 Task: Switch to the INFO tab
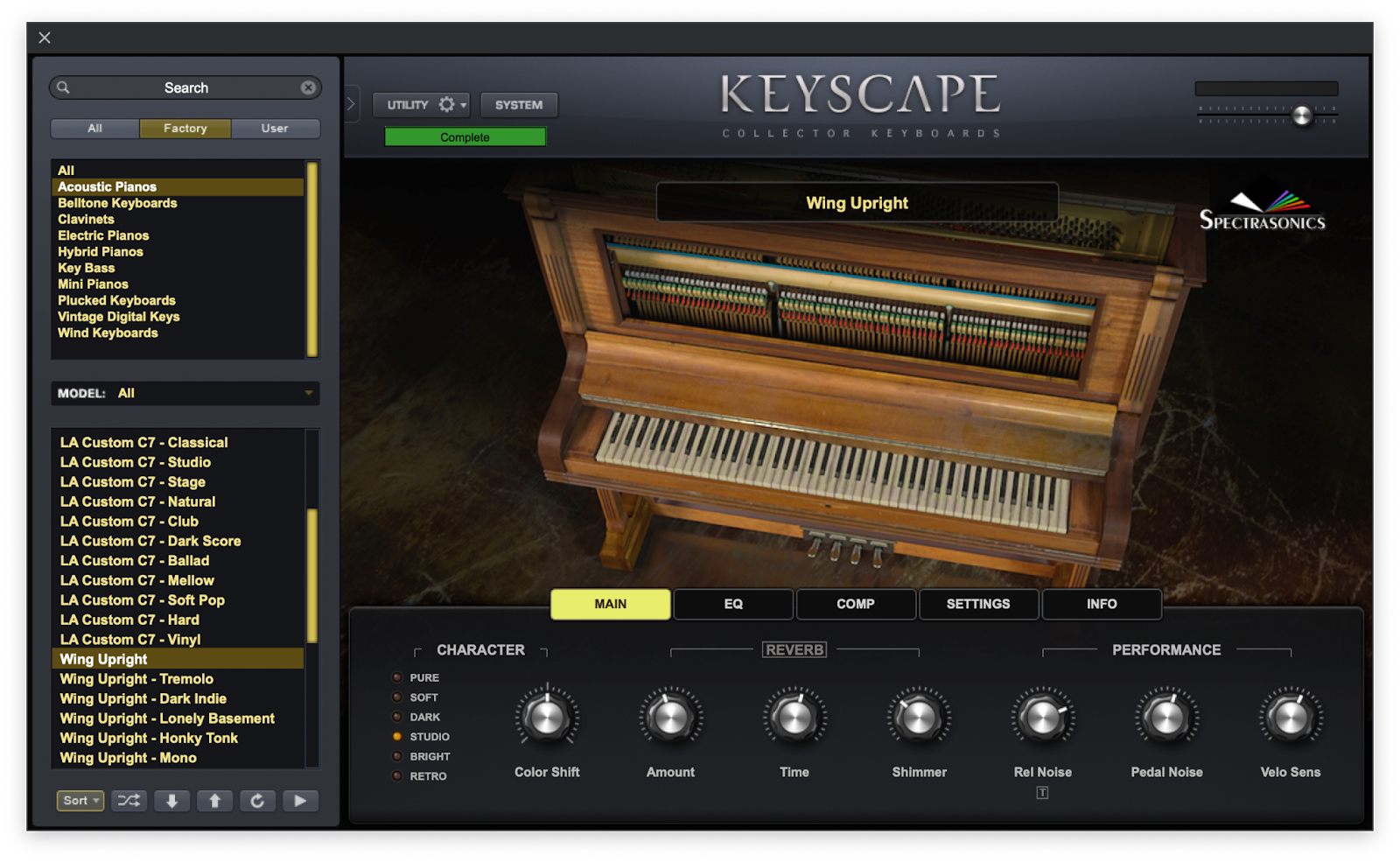[1102, 604]
